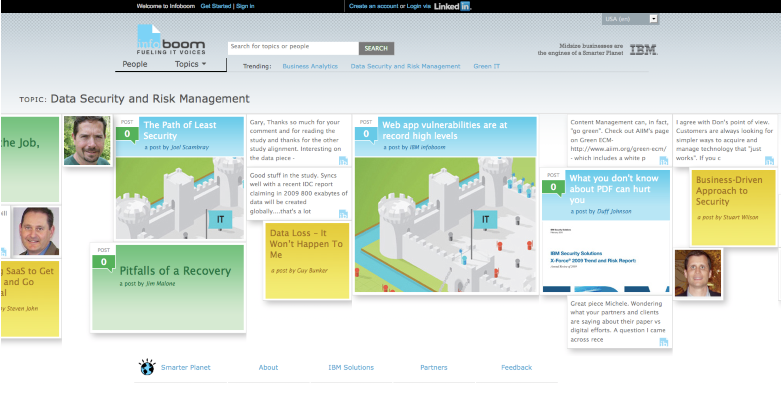782x416 pixels.
Task: Click Great piece Michele comment text
Action: point(618,321)
